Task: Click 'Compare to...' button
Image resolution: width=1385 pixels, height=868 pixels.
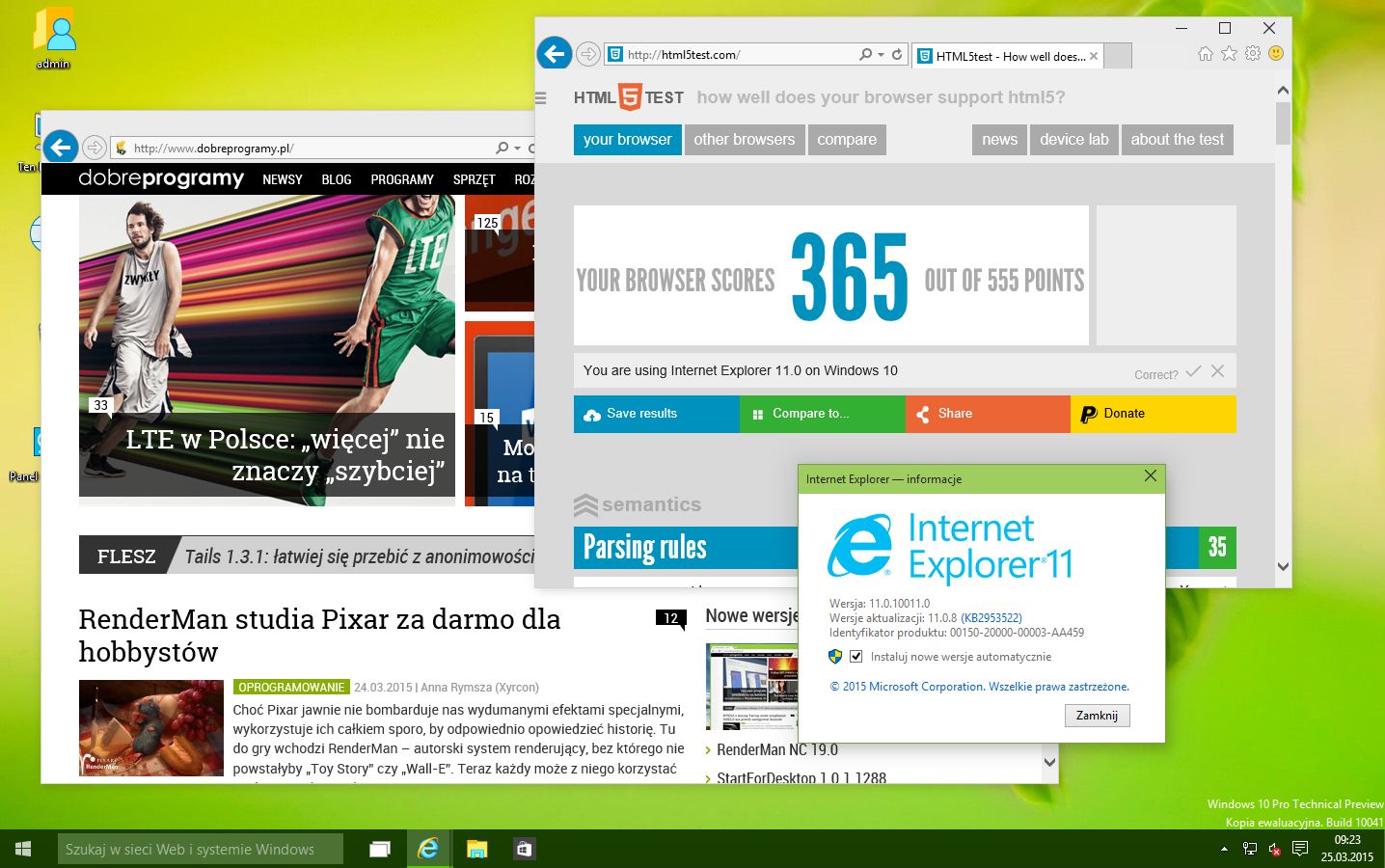Action: click(x=822, y=414)
